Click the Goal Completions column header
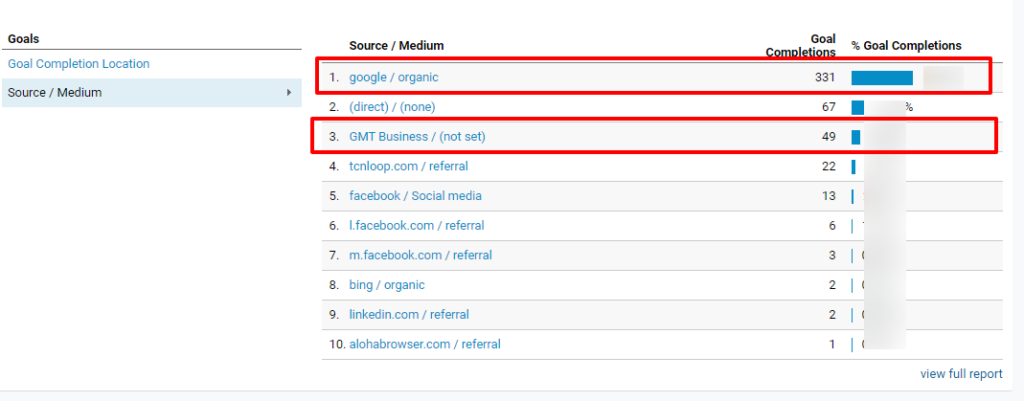Screen dimensions: 1024x401 coord(801,45)
